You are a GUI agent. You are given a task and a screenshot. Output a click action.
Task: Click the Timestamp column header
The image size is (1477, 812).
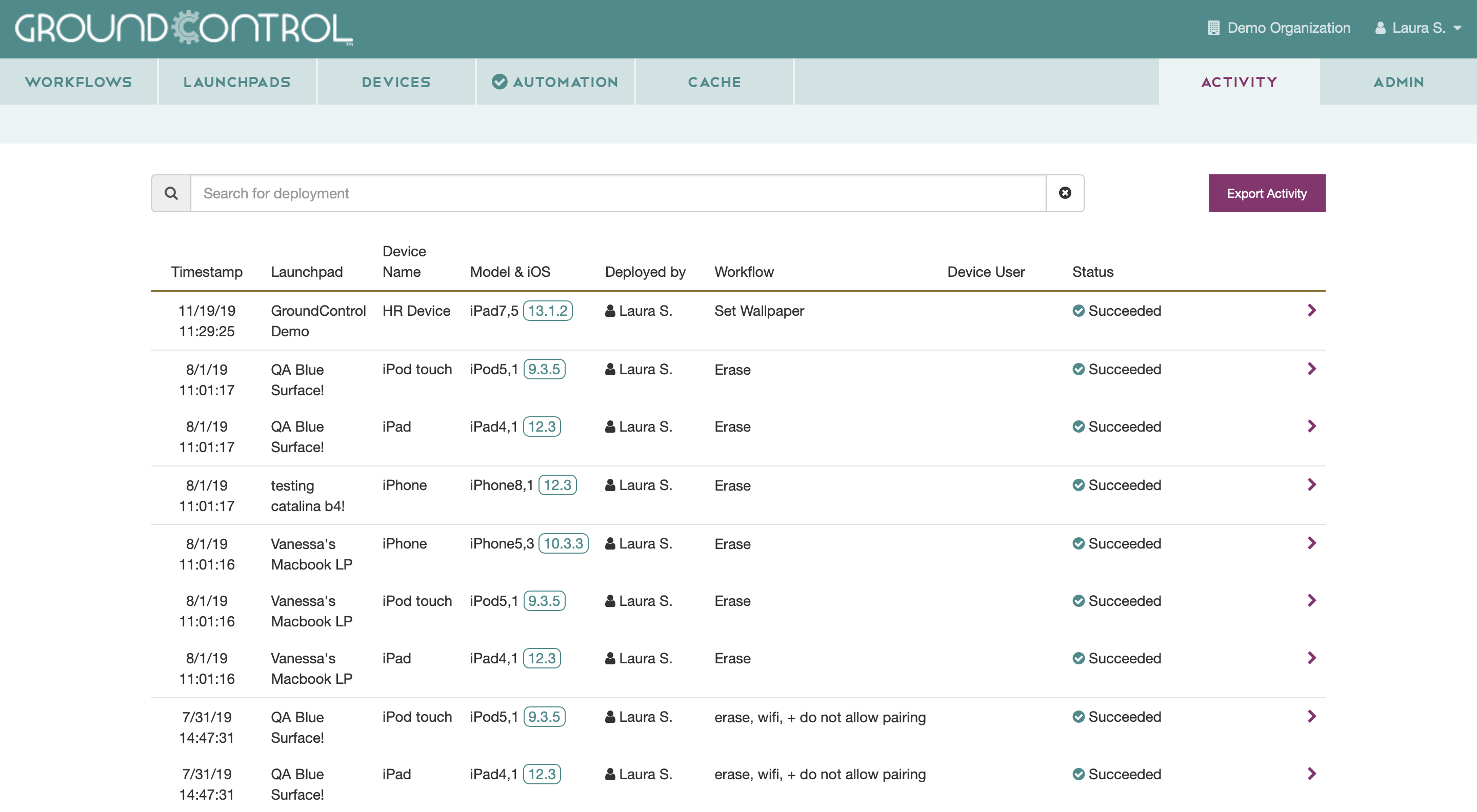click(206, 272)
